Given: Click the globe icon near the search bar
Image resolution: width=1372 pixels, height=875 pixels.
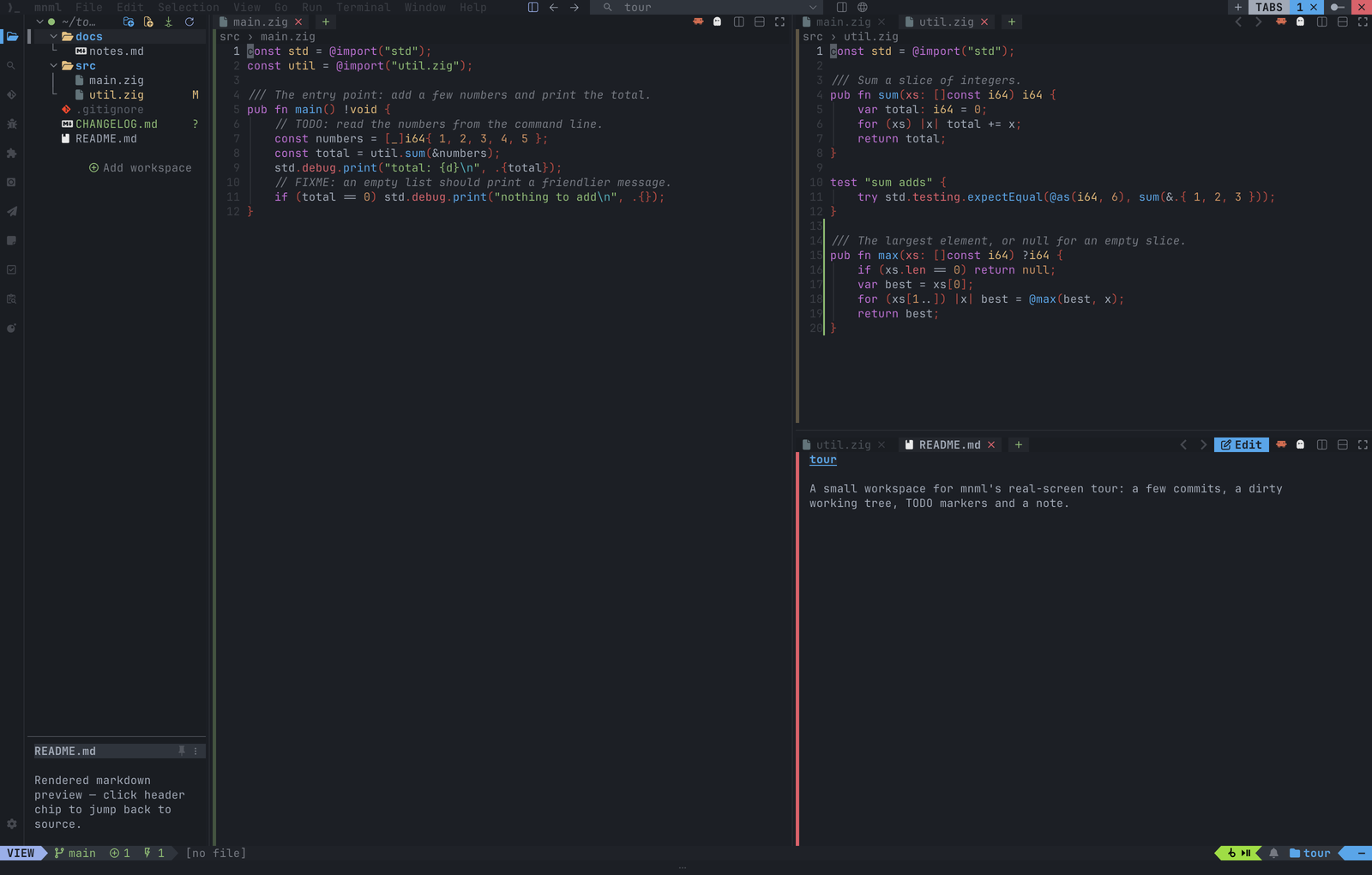Looking at the screenshot, I should (863, 8).
